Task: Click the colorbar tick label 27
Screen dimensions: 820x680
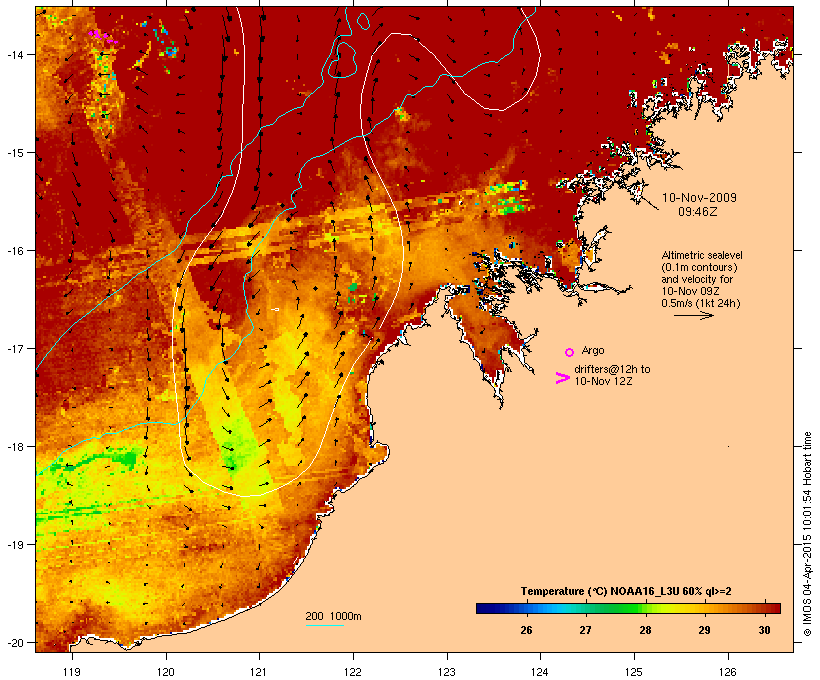Action: click(585, 630)
